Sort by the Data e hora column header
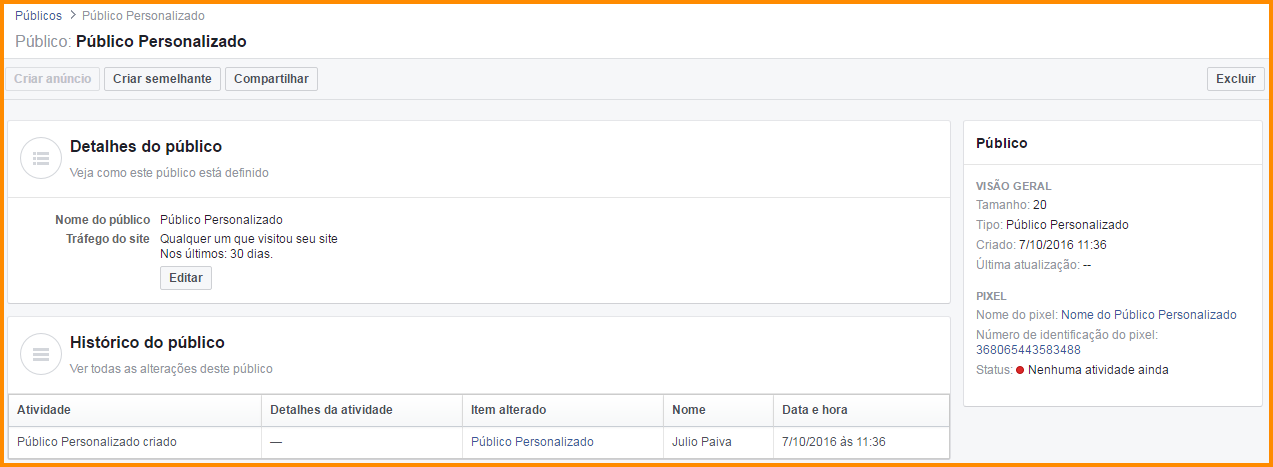The width and height of the screenshot is (1273, 467). click(x=815, y=410)
